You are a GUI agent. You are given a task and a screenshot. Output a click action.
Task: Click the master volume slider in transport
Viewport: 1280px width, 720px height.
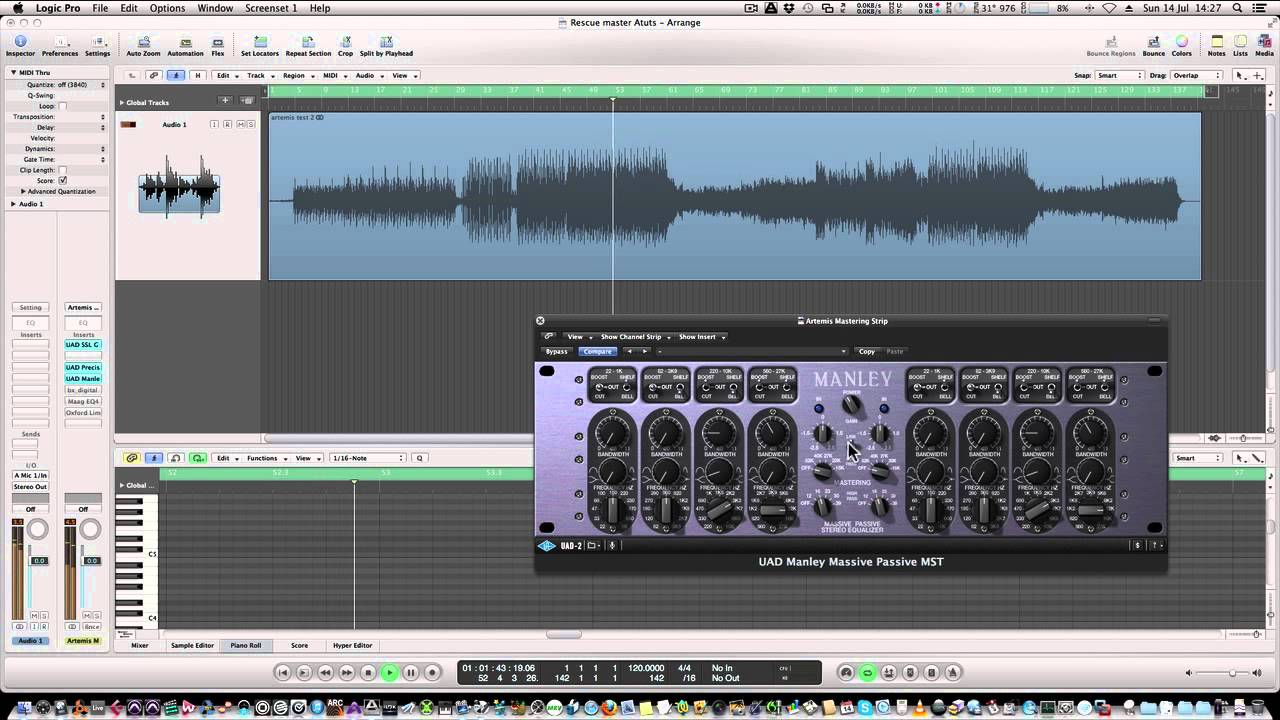(1231, 673)
